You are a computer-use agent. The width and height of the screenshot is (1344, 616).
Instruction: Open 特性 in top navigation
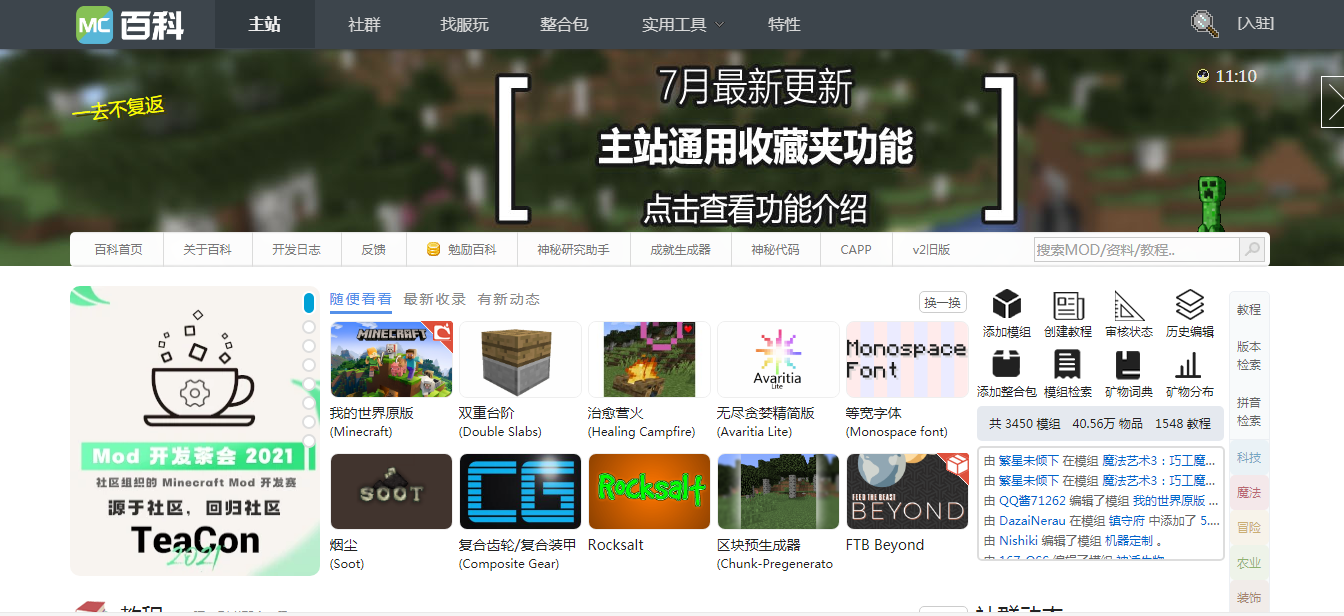[784, 24]
